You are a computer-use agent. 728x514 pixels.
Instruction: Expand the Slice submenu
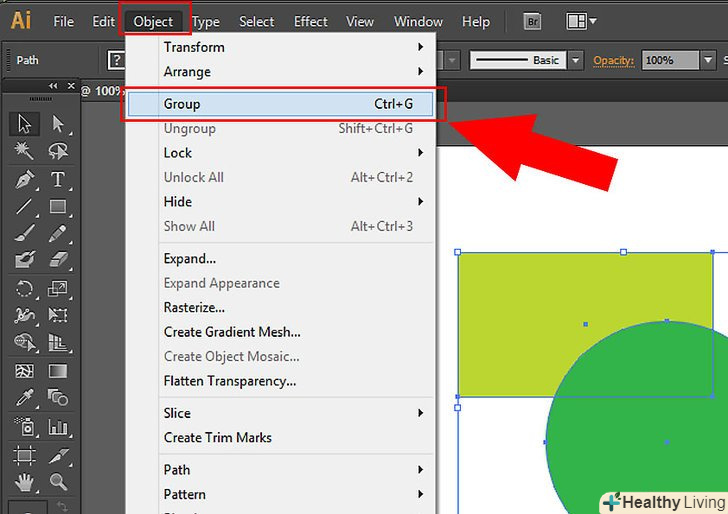coord(420,413)
